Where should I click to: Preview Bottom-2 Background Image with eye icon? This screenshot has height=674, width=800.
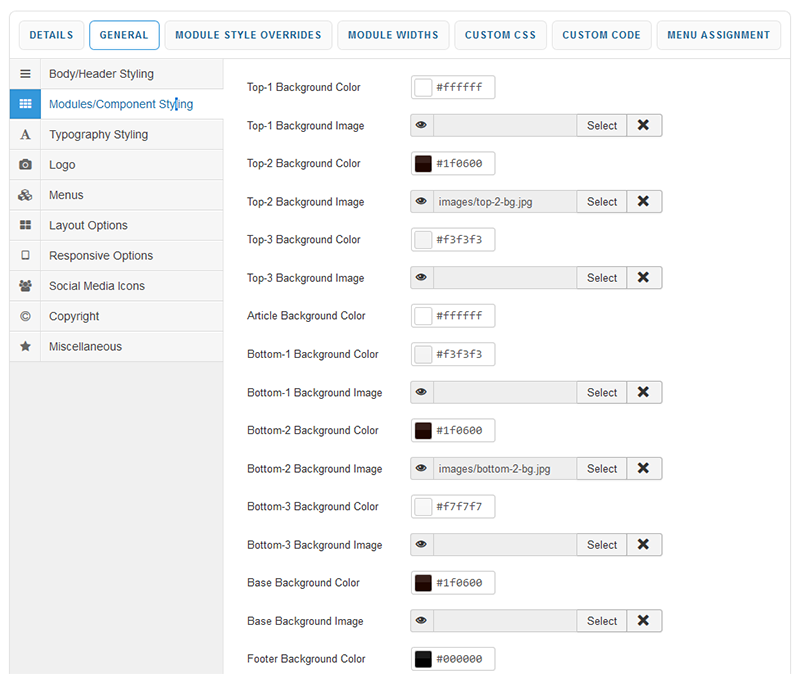(x=422, y=468)
